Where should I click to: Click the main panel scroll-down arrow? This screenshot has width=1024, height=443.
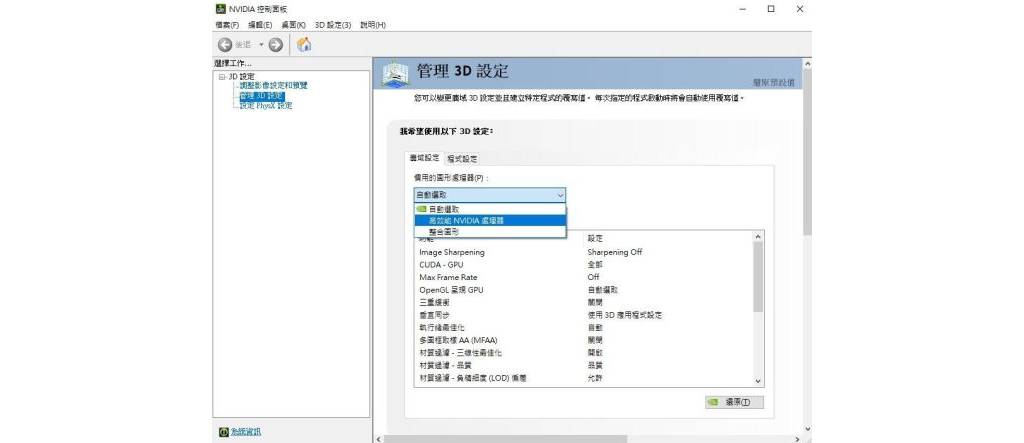click(807, 429)
